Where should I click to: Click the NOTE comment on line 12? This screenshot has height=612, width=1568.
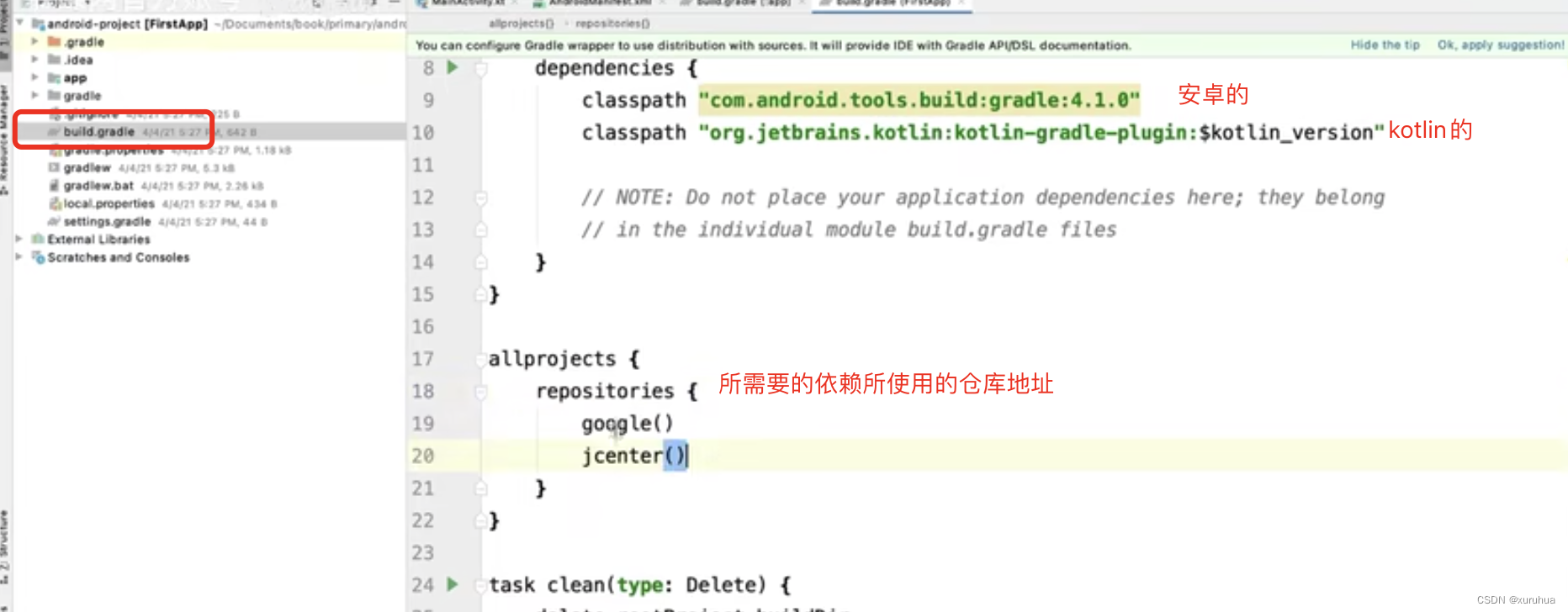(x=983, y=198)
